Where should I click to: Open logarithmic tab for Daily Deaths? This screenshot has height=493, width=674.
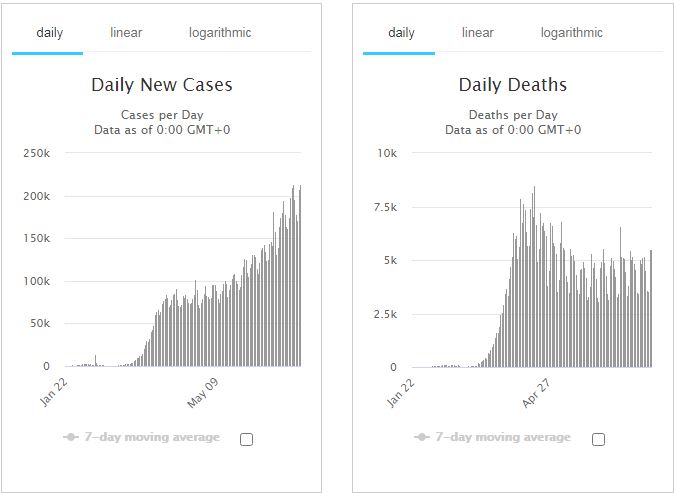pyautogui.click(x=572, y=33)
